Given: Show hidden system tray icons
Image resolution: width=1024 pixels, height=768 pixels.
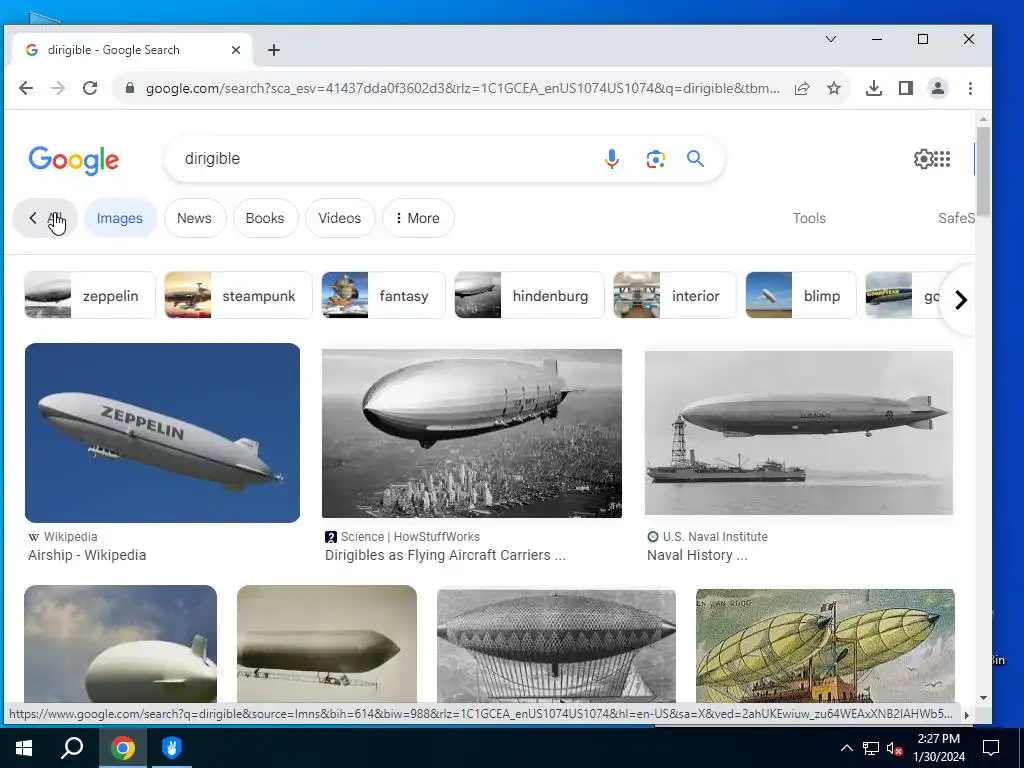Looking at the screenshot, I should pos(846,748).
